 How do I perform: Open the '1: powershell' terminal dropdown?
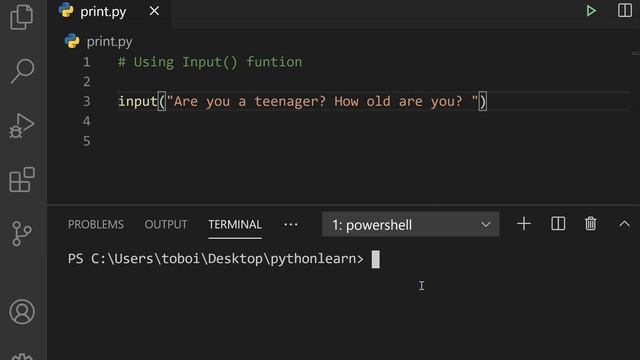pyautogui.click(x=411, y=224)
